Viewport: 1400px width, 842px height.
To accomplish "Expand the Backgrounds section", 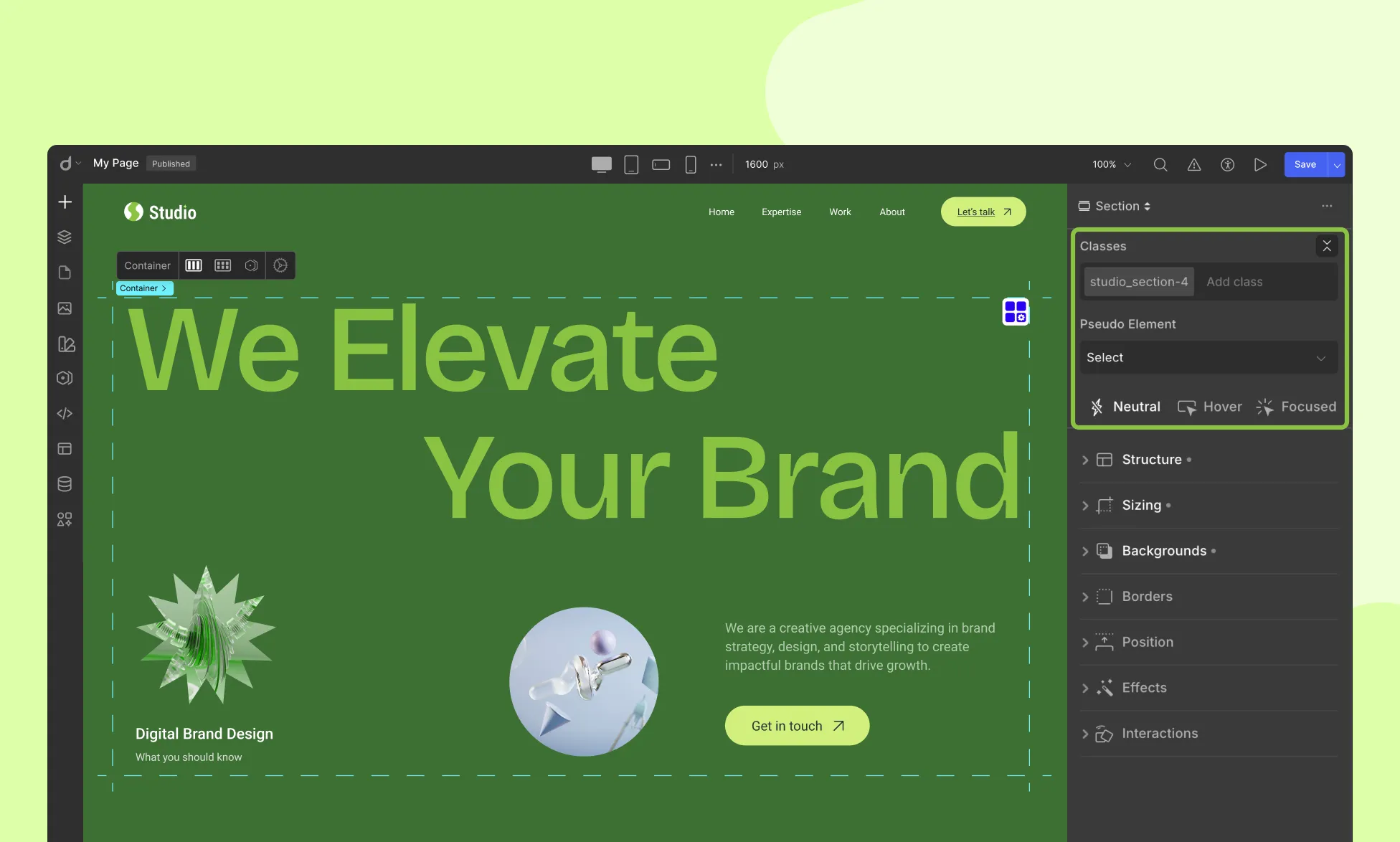I will [1209, 551].
